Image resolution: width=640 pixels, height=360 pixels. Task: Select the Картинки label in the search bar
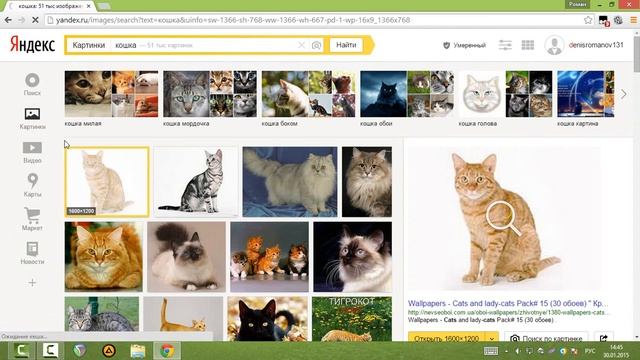pyautogui.click(x=89, y=45)
